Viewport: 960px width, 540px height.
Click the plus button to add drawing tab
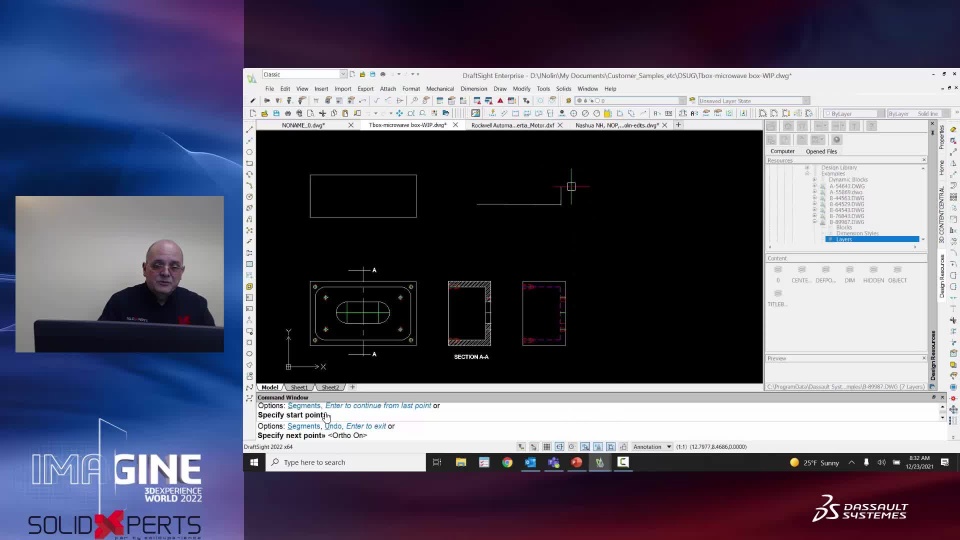point(678,125)
